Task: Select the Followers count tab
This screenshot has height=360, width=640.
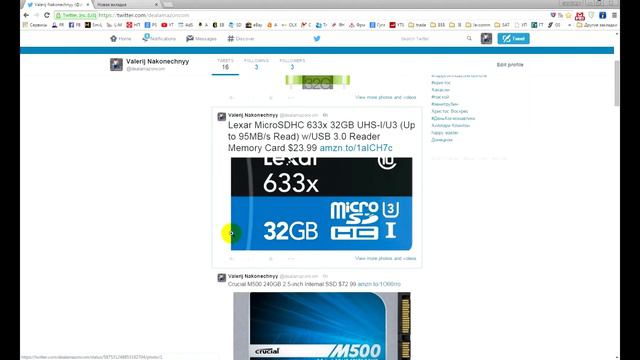Action: 292,64
